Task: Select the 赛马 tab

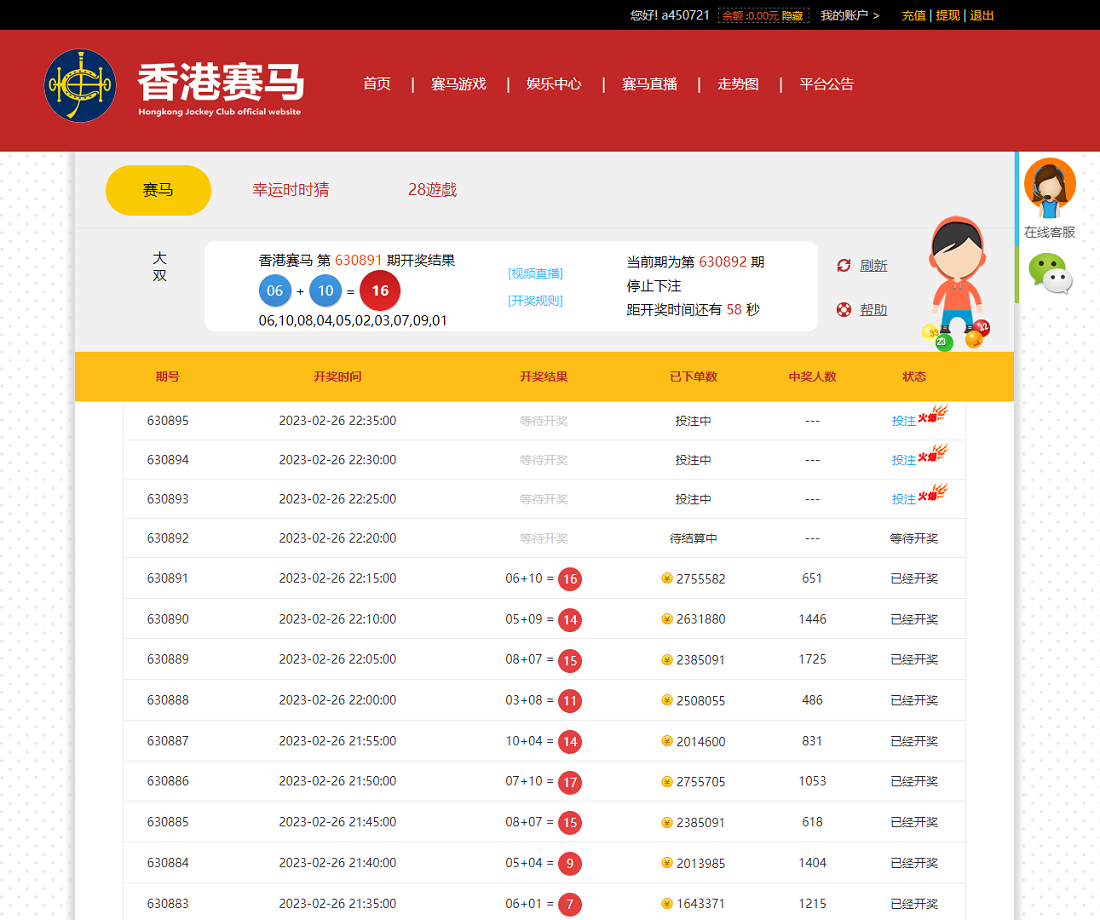Action: (x=158, y=190)
